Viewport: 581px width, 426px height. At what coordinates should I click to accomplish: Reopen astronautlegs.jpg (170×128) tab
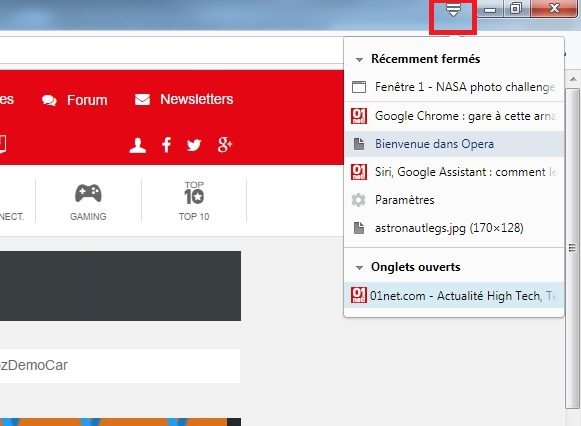454,228
